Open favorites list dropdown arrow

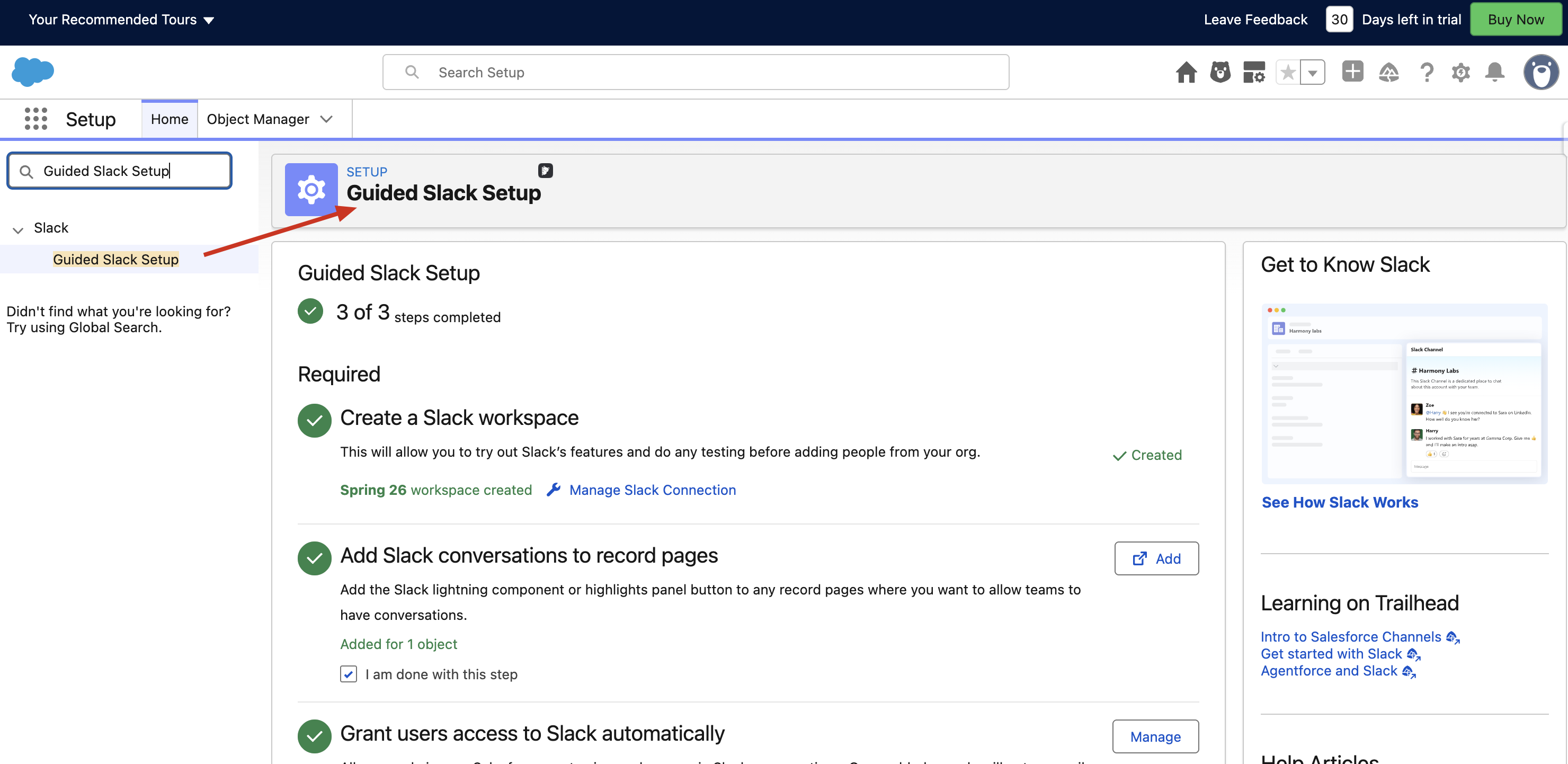click(x=1312, y=73)
